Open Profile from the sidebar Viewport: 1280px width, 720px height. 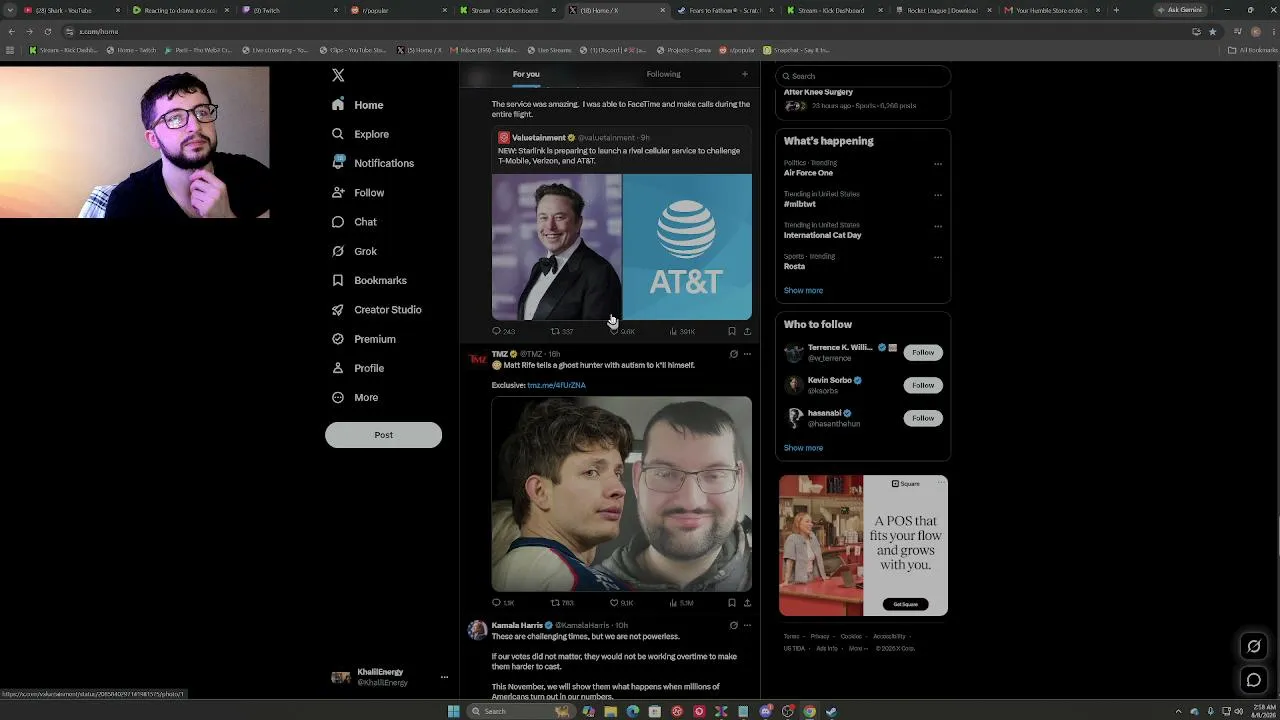point(358,368)
